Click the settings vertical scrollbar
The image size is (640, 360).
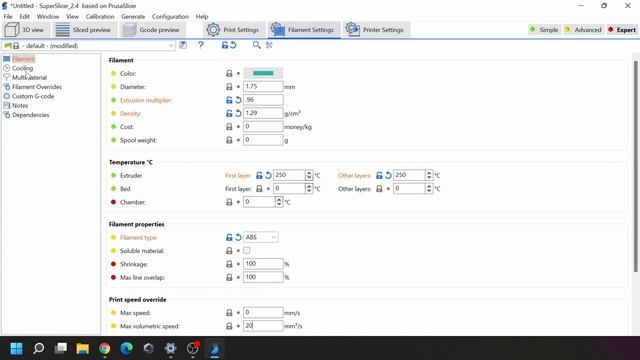coord(636,166)
